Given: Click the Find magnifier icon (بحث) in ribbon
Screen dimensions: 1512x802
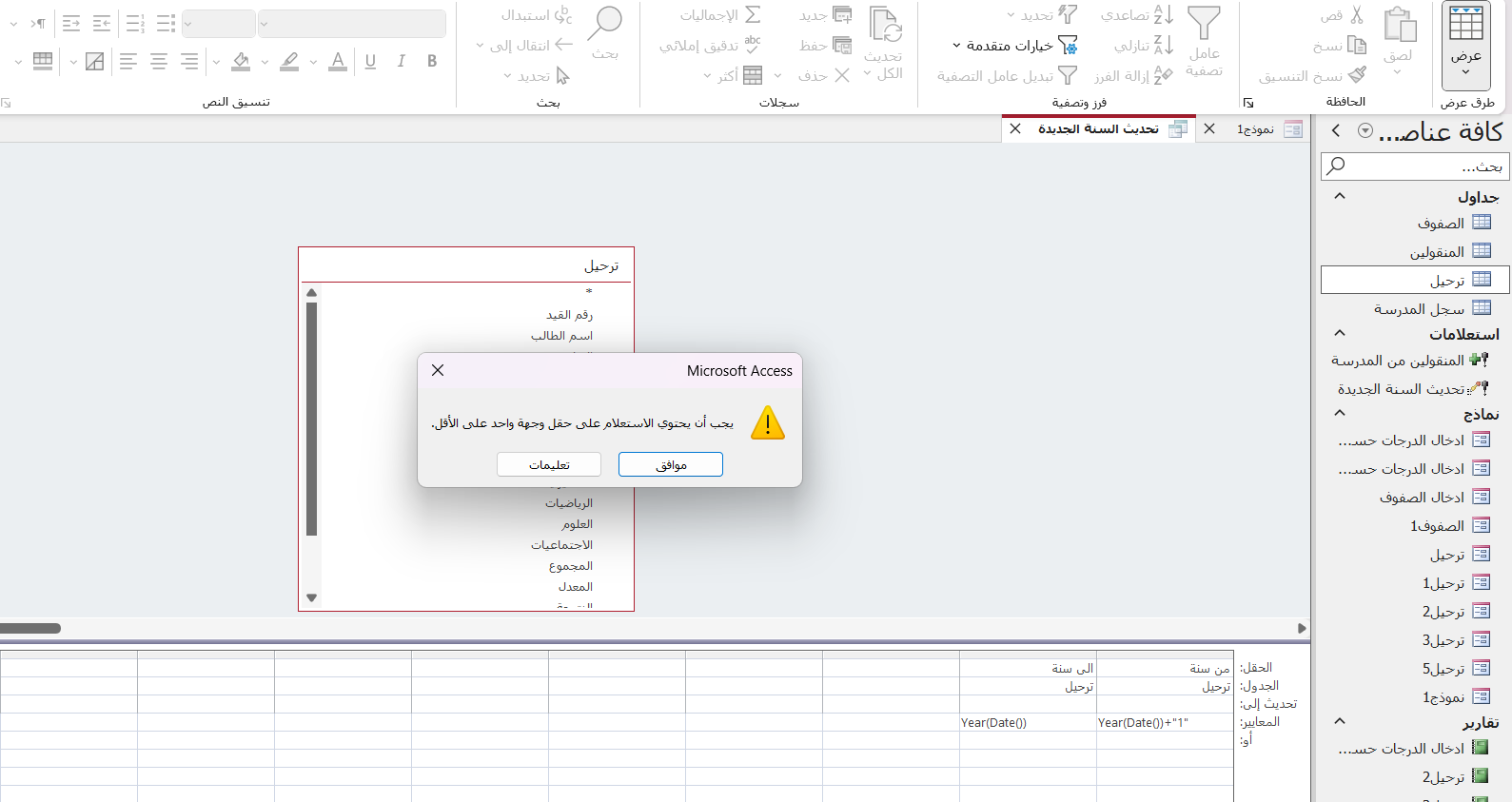Looking at the screenshot, I should tap(605, 22).
